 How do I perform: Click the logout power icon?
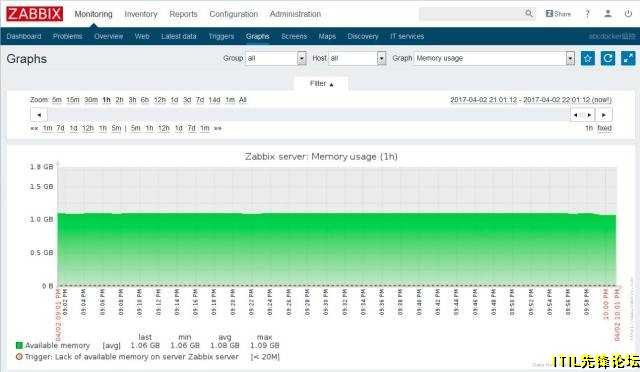point(628,13)
